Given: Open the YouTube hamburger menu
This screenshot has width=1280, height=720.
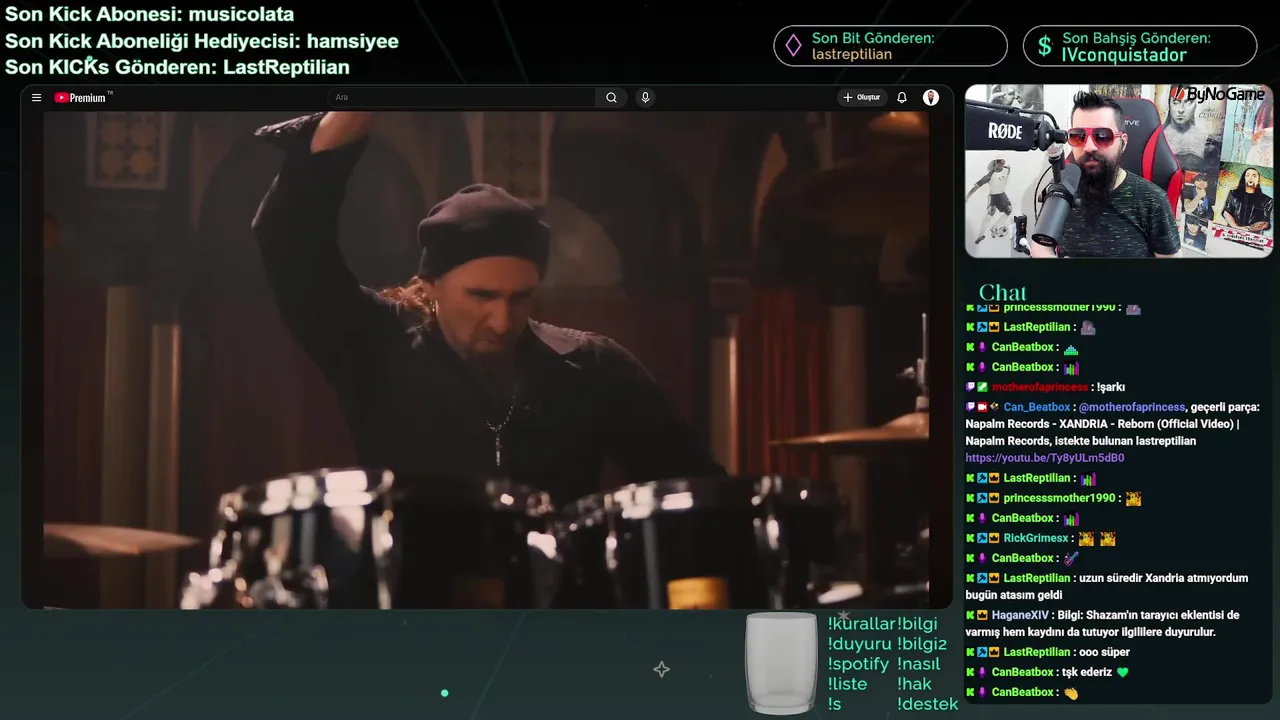Looking at the screenshot, I should coord(36,98).
